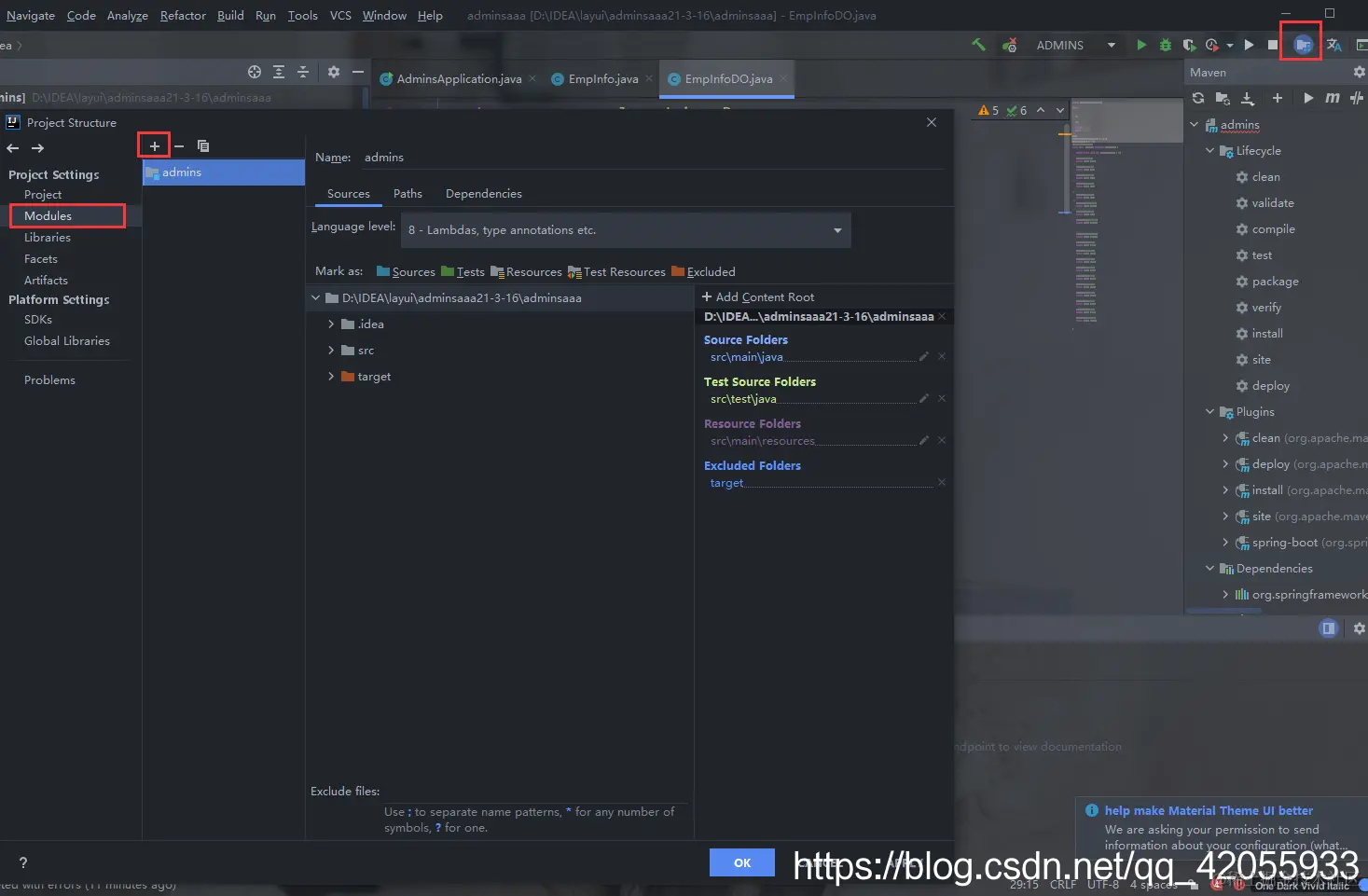Expand all in the project tool window

279,72
